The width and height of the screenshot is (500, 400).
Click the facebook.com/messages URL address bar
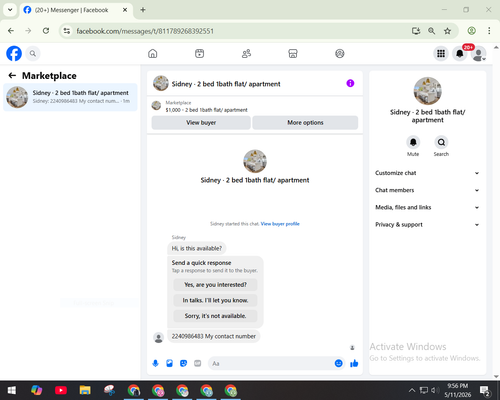point(145,31)
